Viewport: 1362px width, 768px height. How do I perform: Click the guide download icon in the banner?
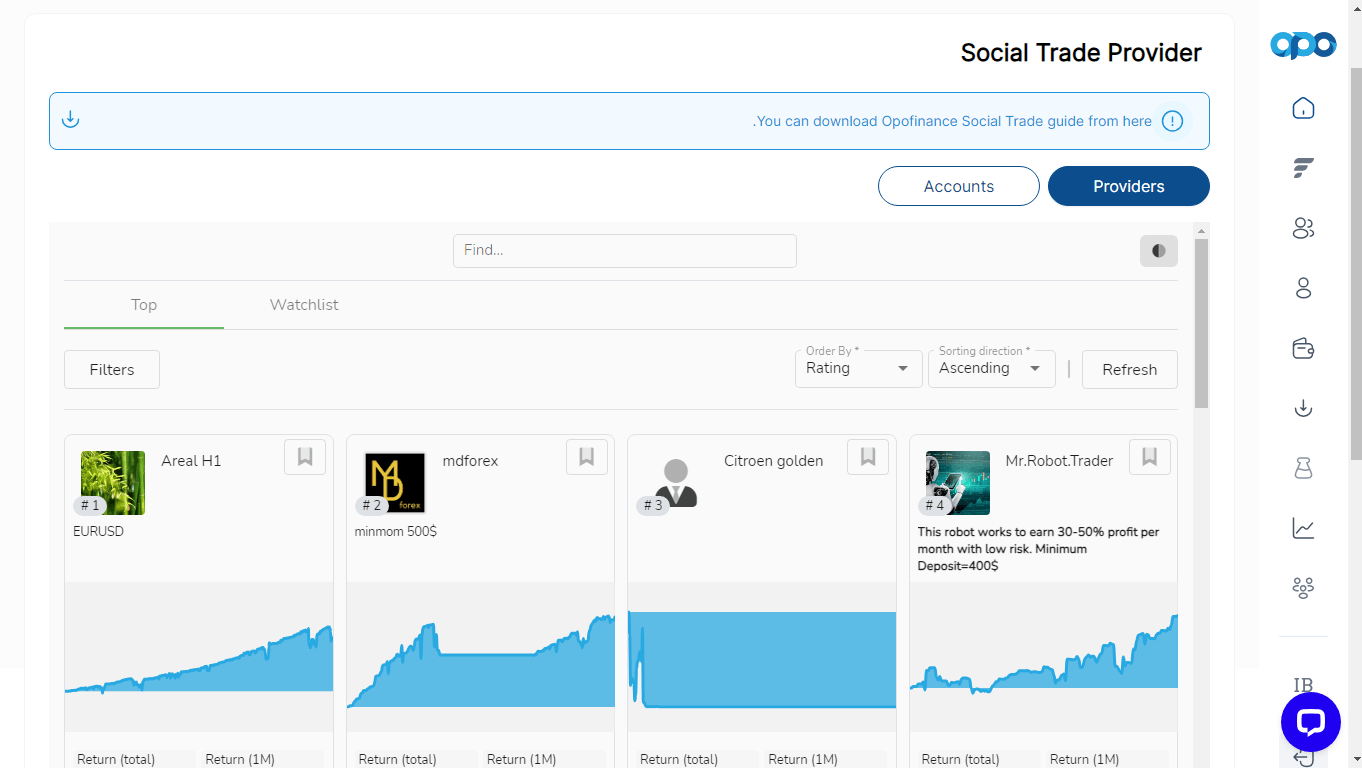click(x=70, y=120)
